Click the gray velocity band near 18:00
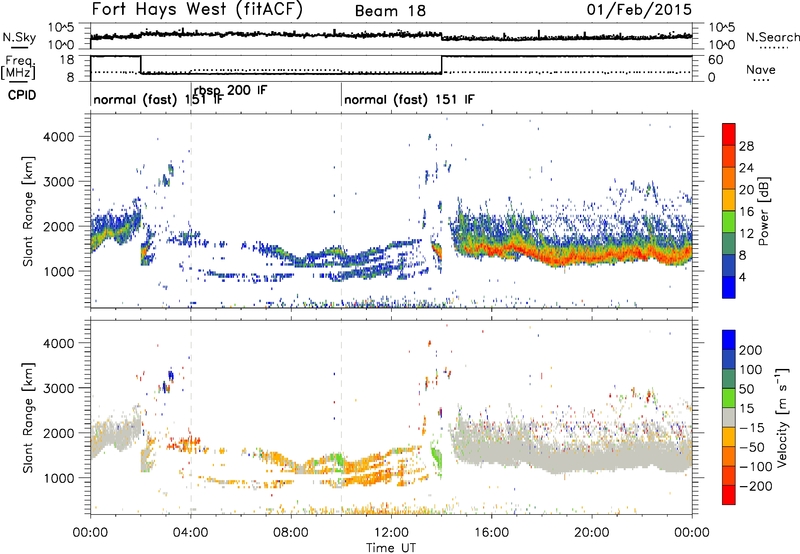 coord(542,457)
